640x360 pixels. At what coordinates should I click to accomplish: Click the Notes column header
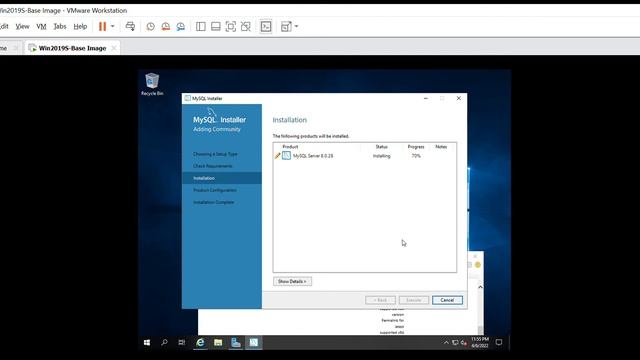point(441,147)
